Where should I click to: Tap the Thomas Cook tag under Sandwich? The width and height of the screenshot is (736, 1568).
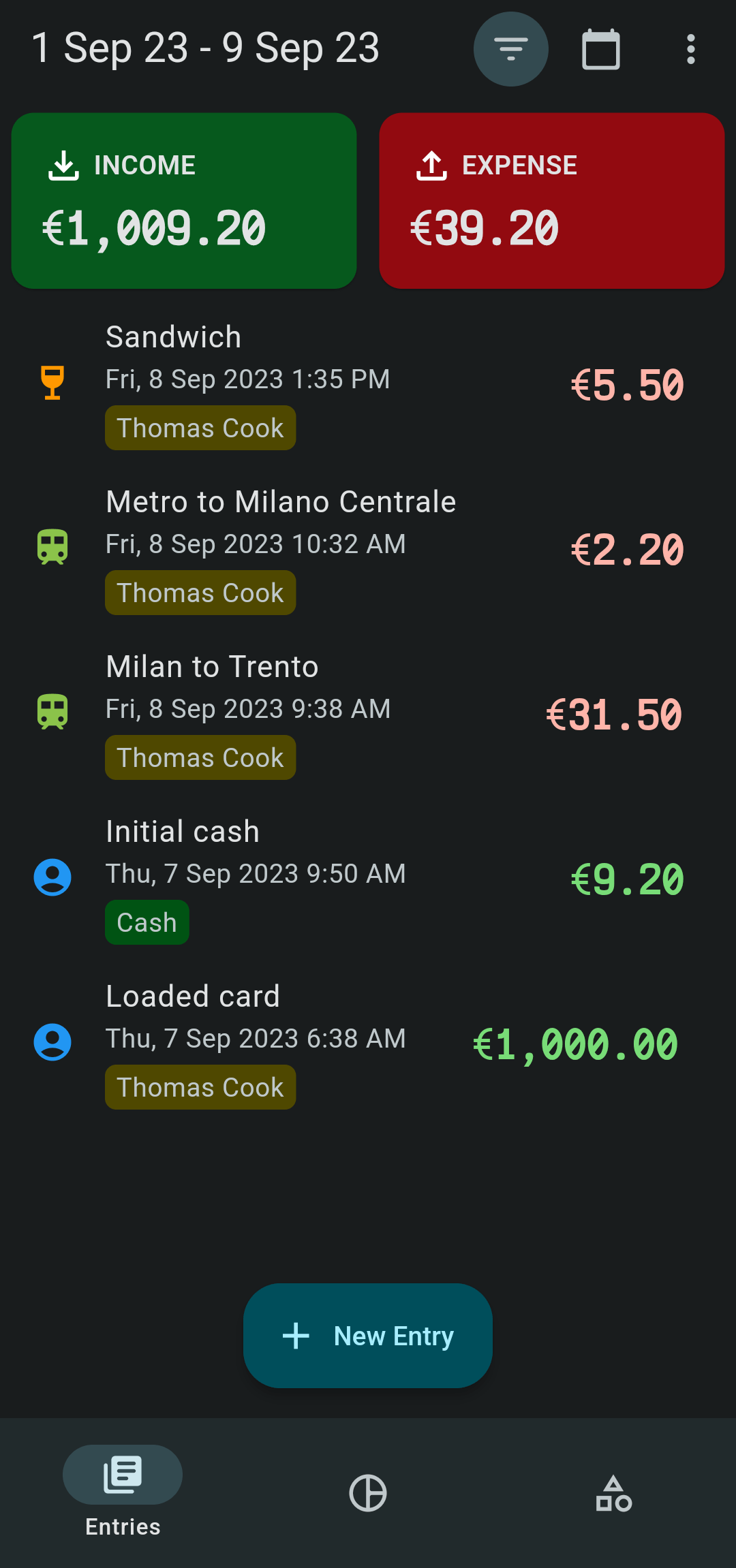tap(200, 428)
